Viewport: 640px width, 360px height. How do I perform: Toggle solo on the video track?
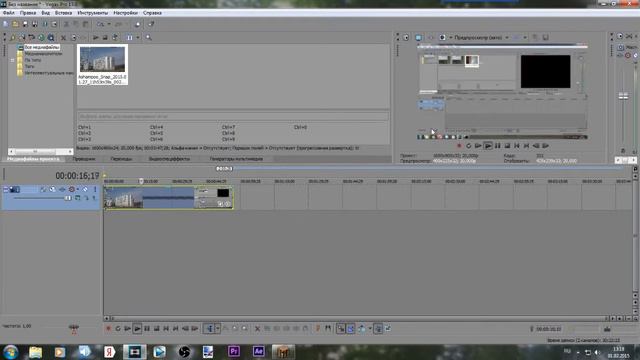[95, 189]
